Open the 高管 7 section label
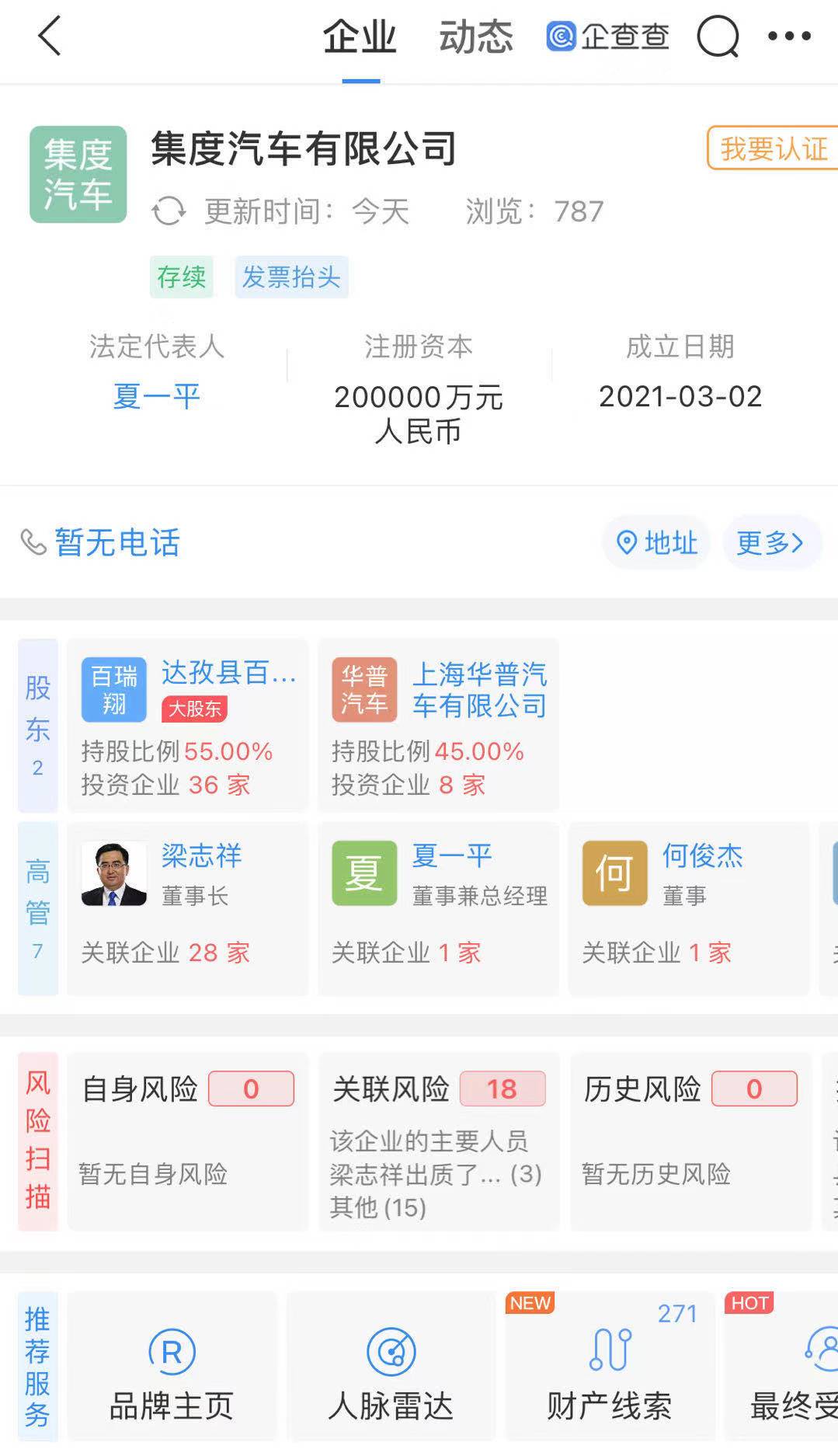Viewport: 838px width, 1456px height. [x=37, y=908]
